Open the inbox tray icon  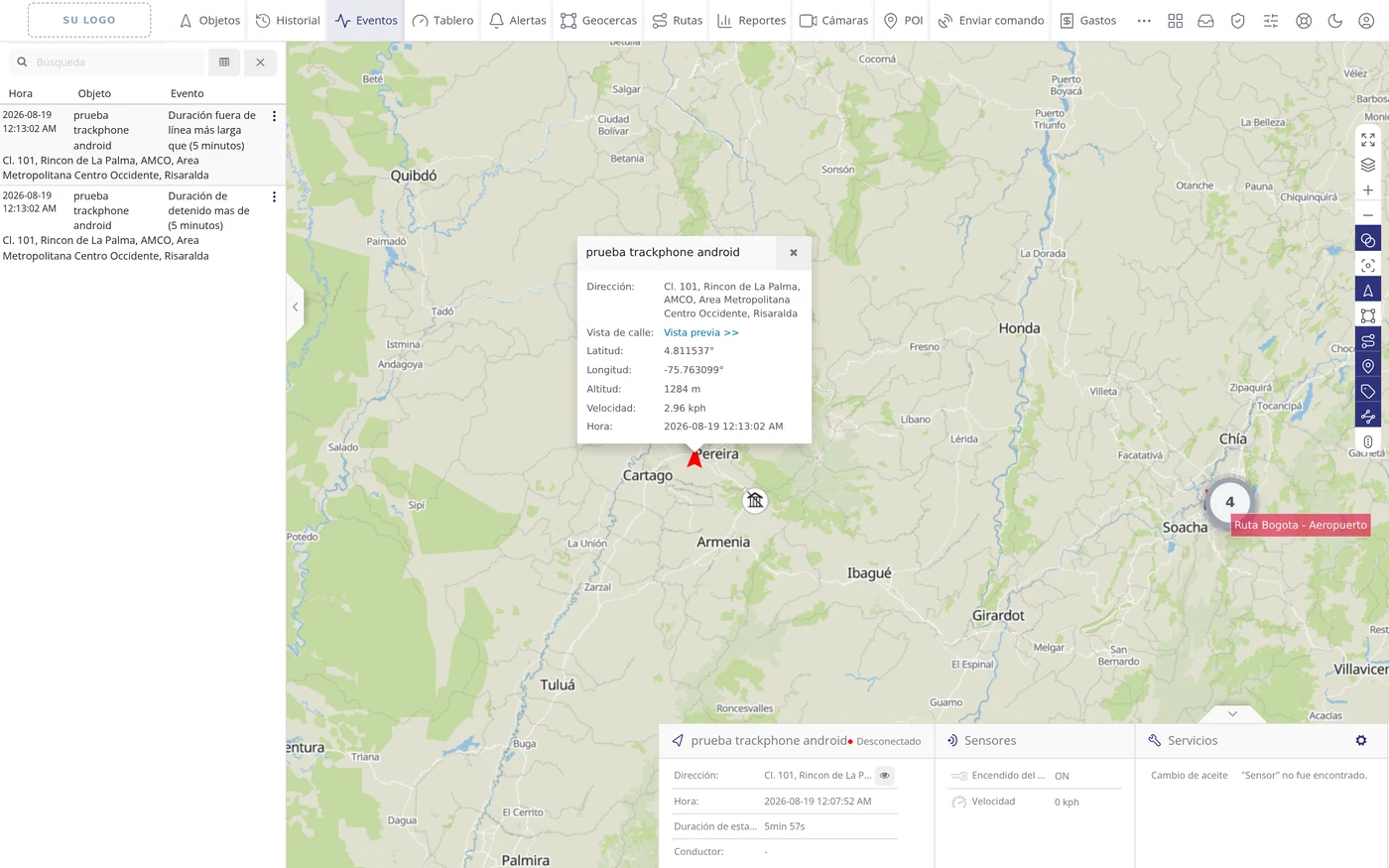coord(1206,20)
